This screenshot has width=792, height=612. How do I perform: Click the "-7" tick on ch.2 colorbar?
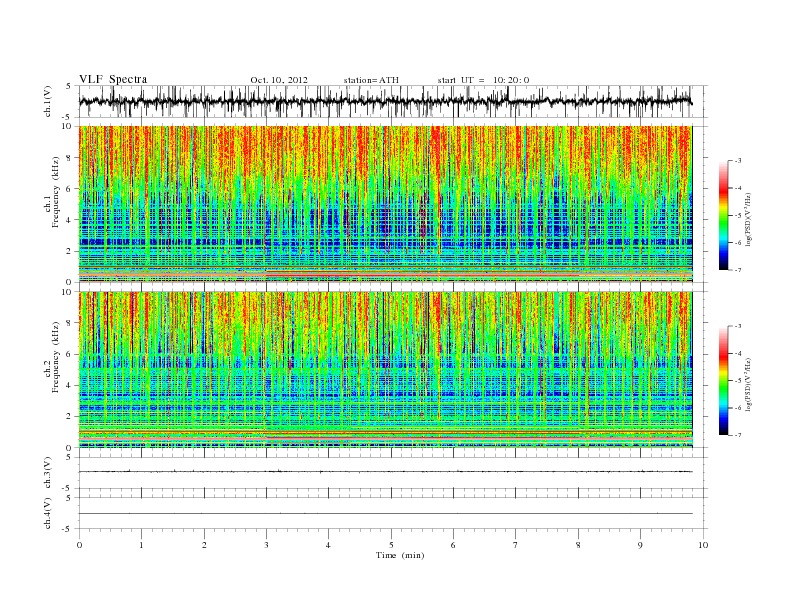coord(737,435)
